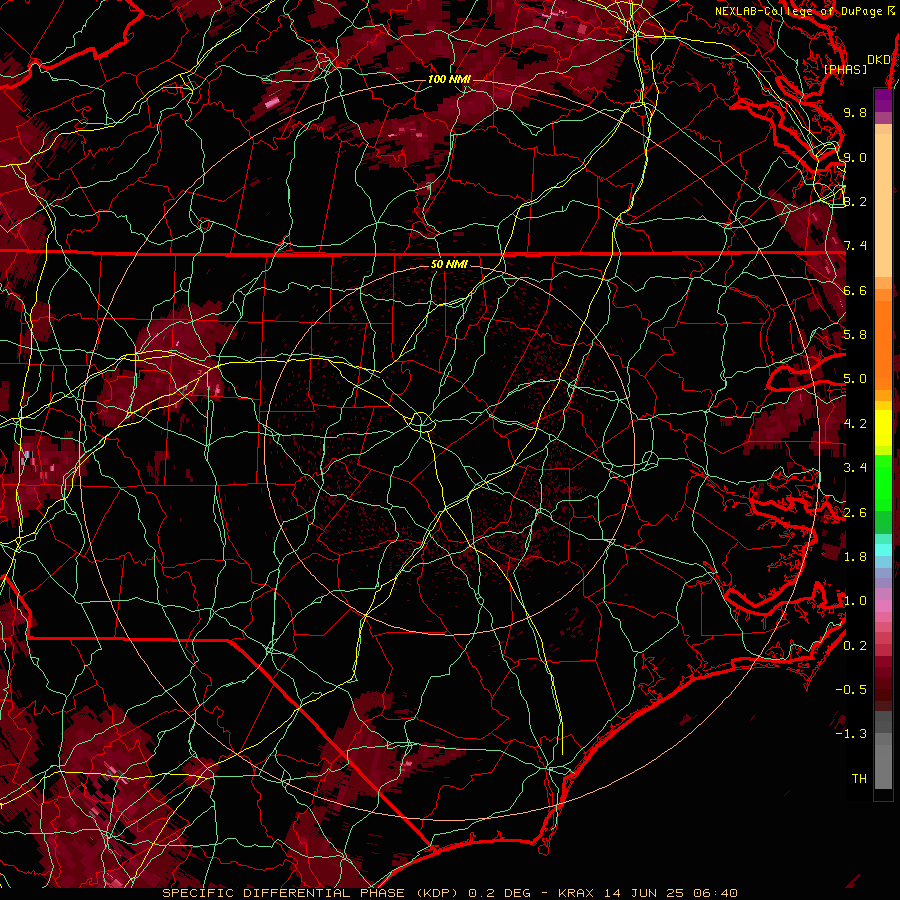Click the -1.3 legend value

point(851,734)
